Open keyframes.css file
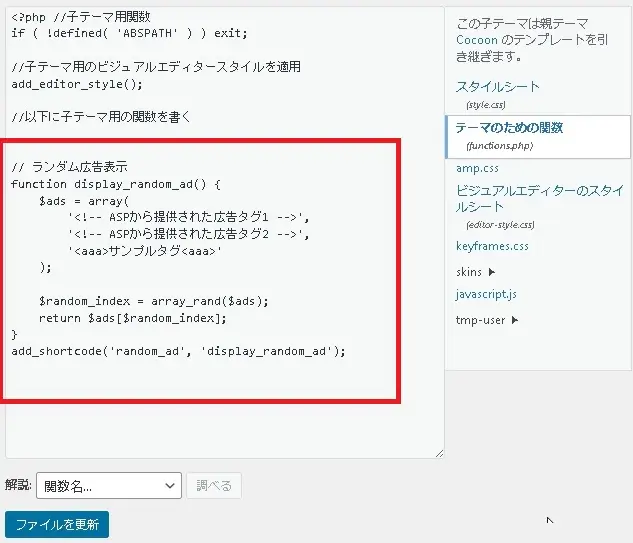This screenshot has height=543, width=633. coord(492,246)
